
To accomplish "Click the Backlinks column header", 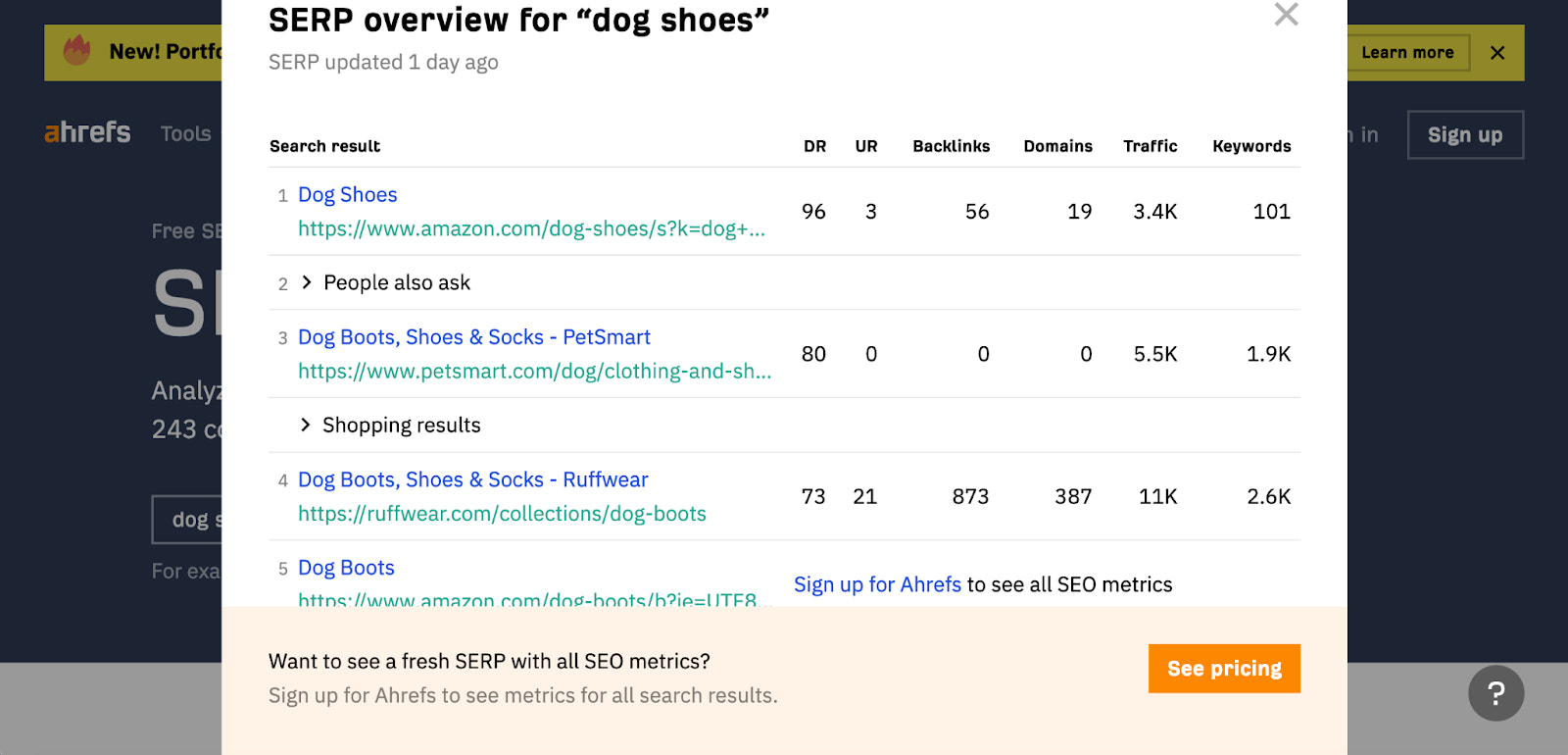I will click(x=951, y=146).
